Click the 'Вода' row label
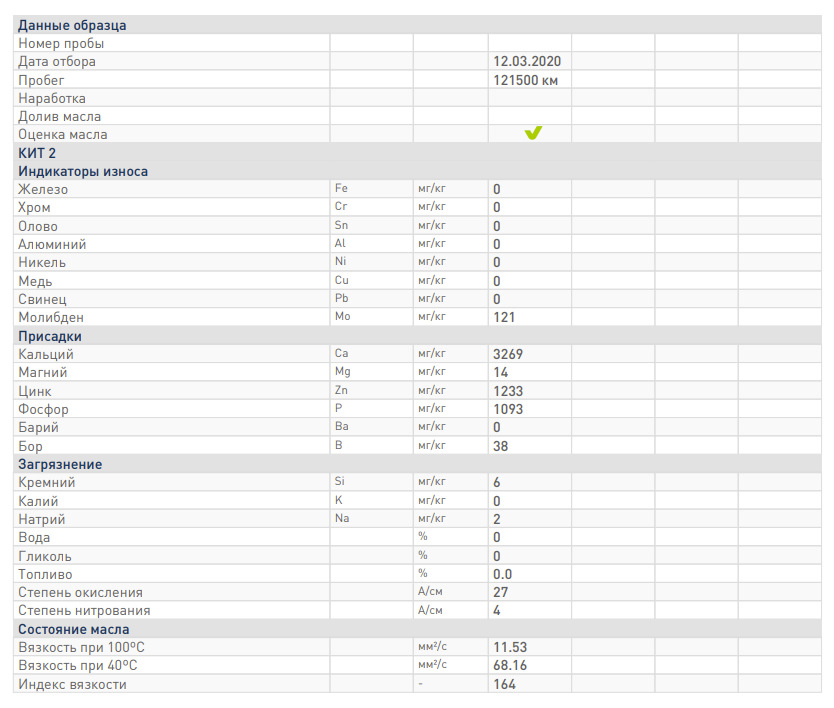834x708 pixels. tap(34, 537)
